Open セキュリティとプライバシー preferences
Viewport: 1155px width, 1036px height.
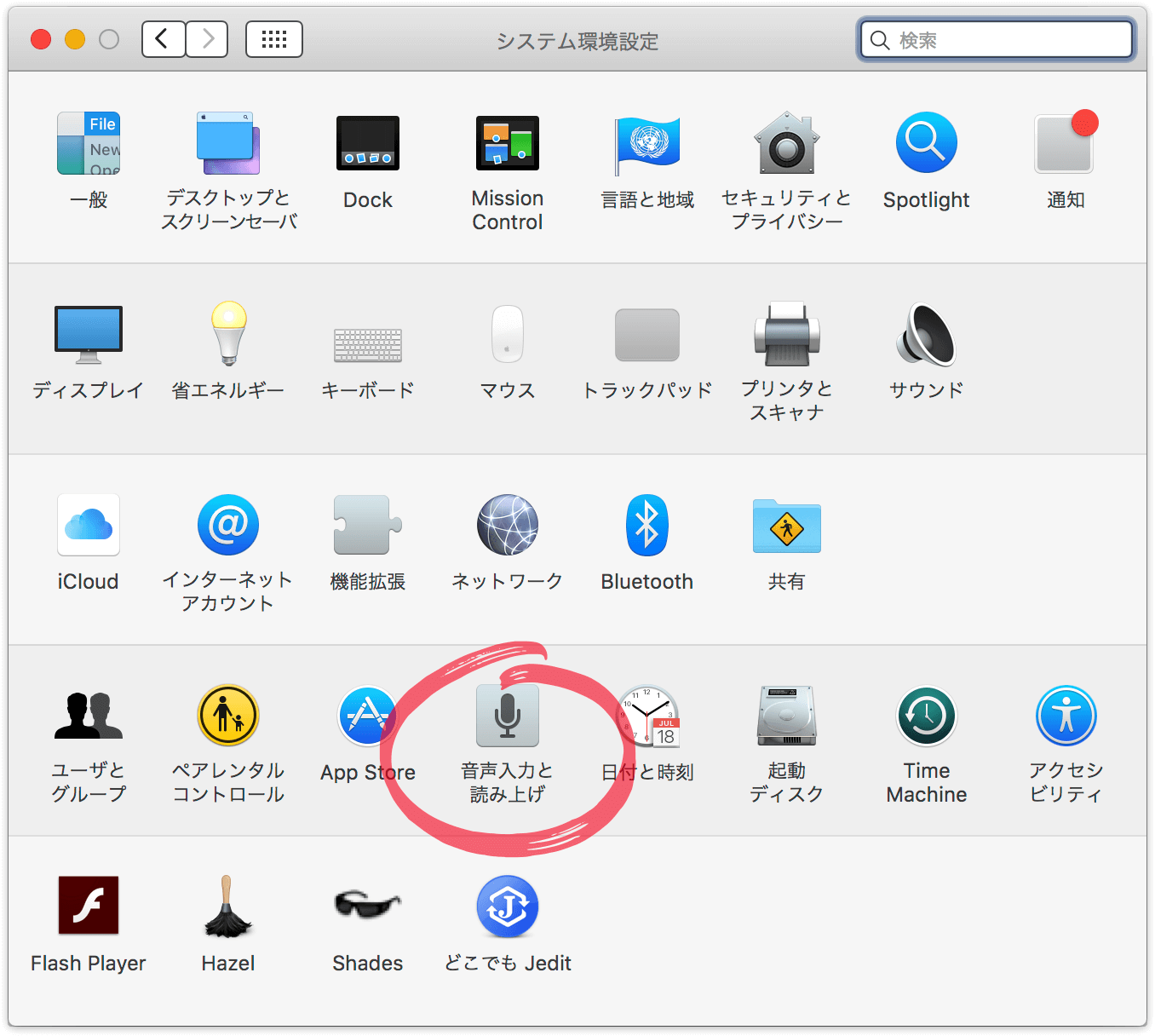point(787,143)
